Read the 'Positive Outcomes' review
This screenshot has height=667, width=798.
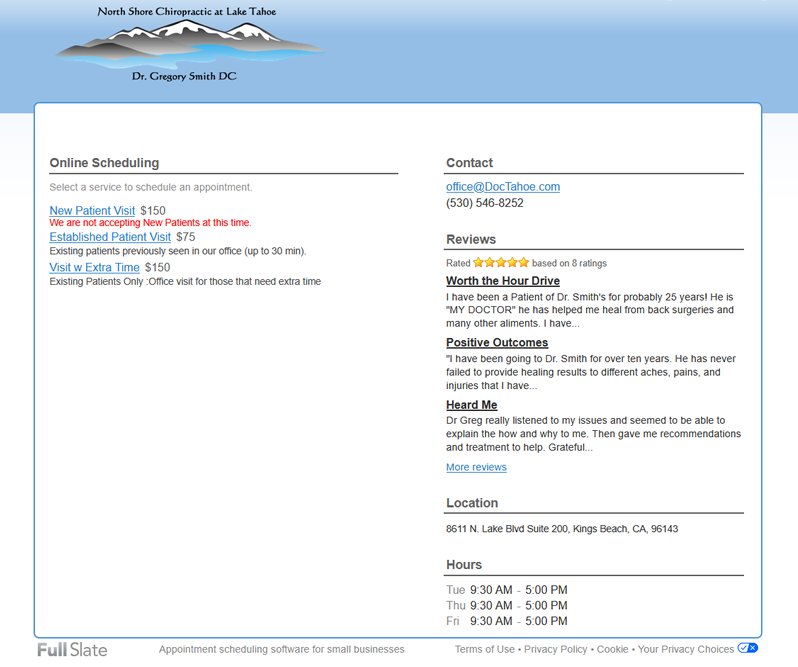[497, 343]
